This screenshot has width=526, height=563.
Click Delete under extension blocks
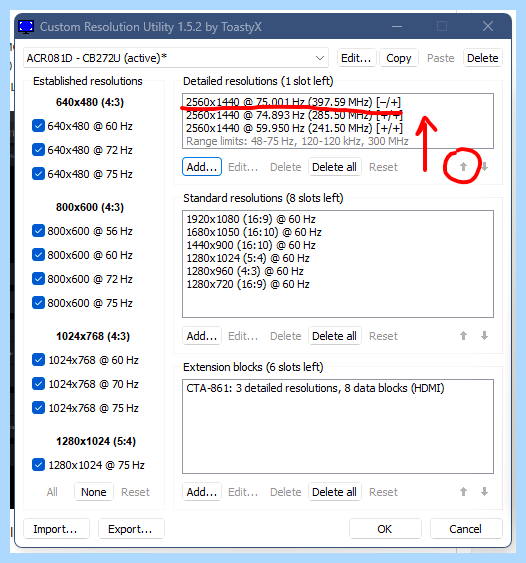point(285,492)
